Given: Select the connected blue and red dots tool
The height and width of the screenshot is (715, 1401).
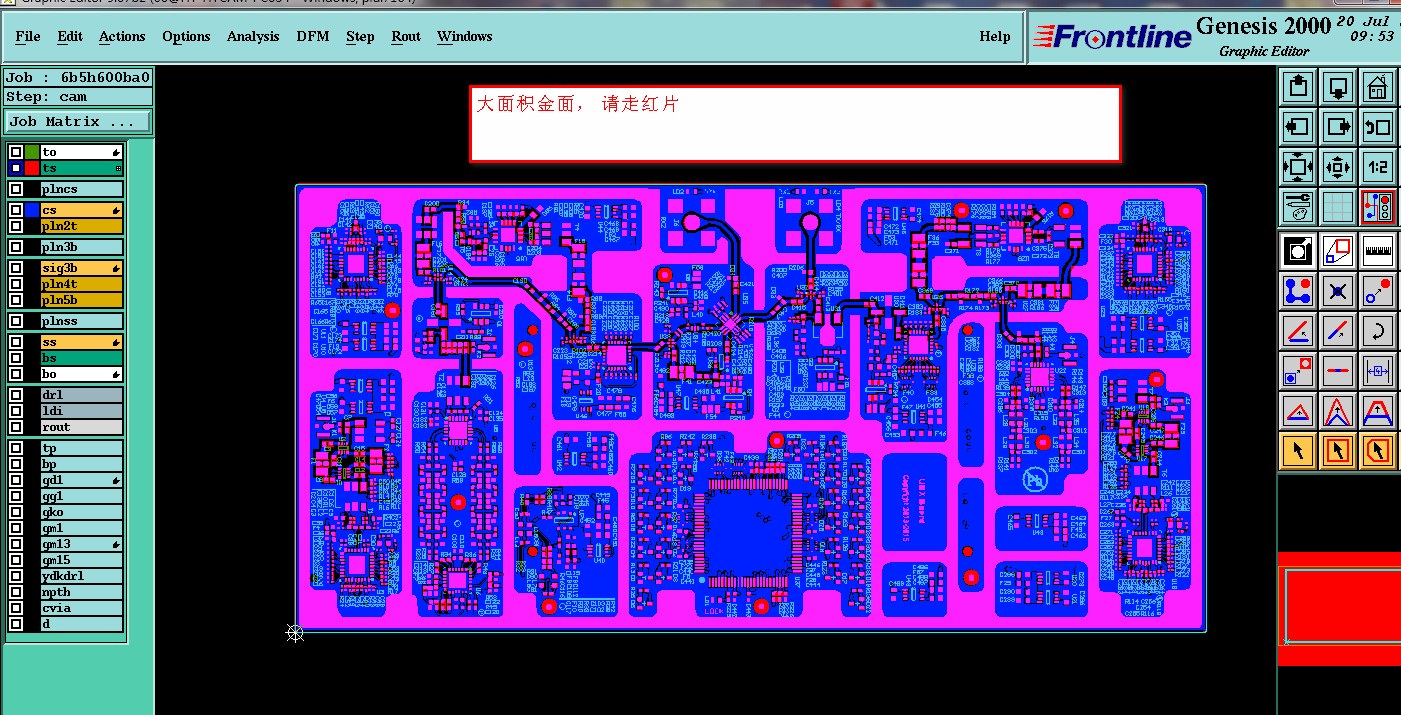Looking at the screenshot, I should pos(1298,291).
